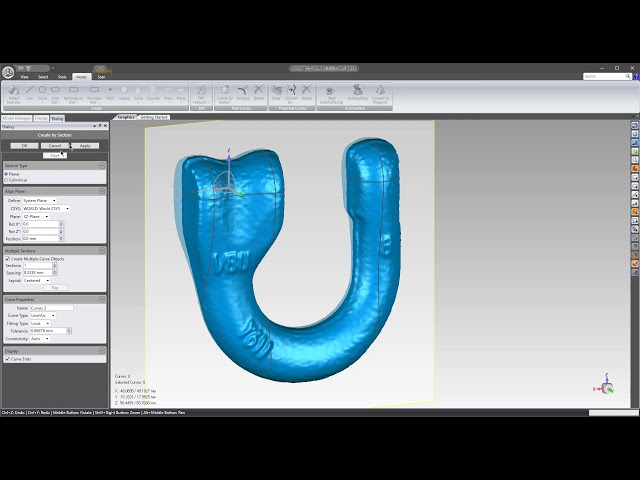Image resolution: width=640 pixels, height=480 pixels.
Task: Toggle the Curve Ends checkbox
Action: pyautogui.click(x=7, y=359)
